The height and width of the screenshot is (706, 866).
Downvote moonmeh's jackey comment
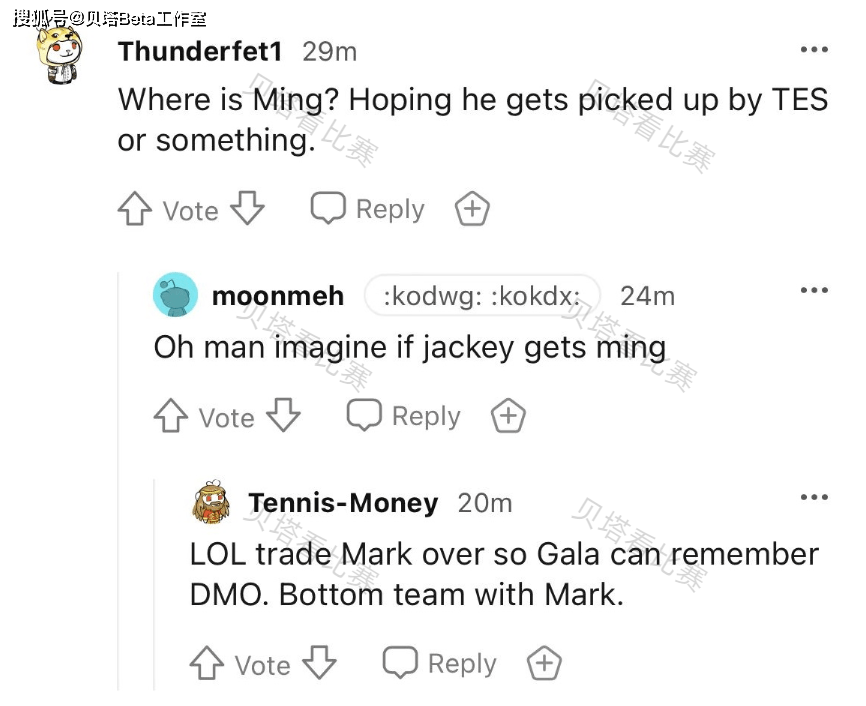click(283, 416)
